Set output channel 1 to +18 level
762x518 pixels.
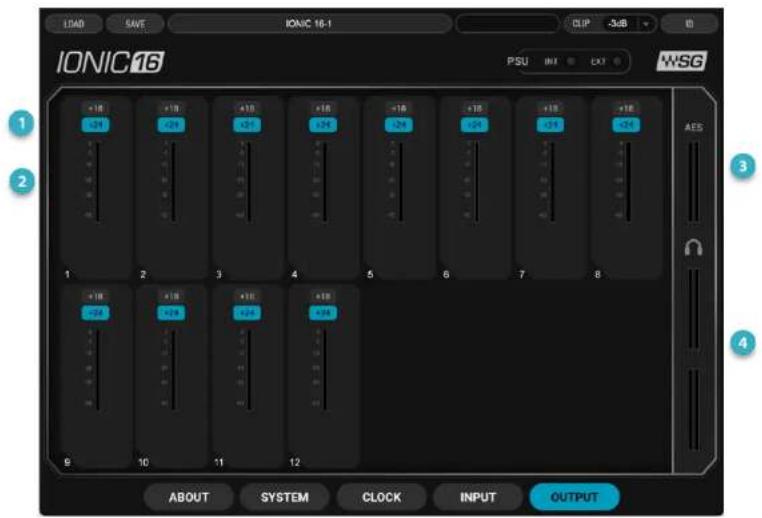[x=96, y=108]
